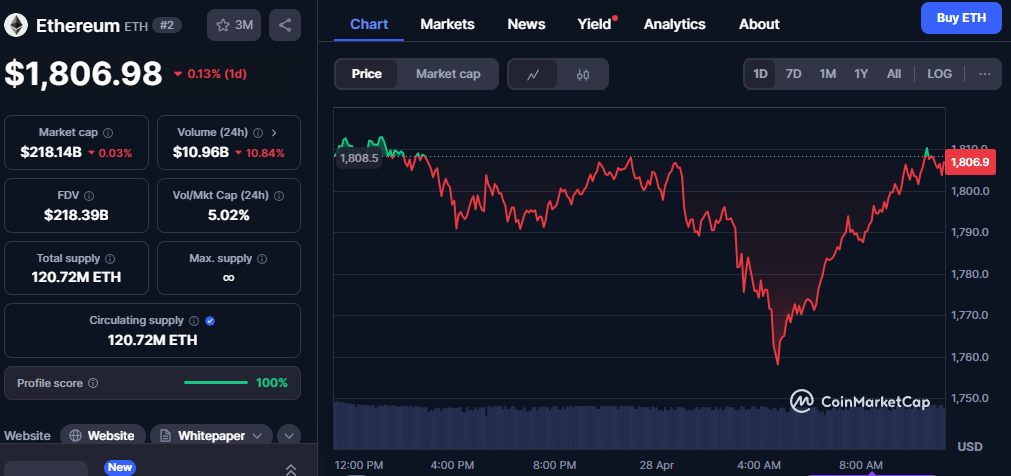Image resolution: width=1011 pixels, height=476 pixels.
Task: Set chart range to 1Y
Action: (x=861, y=74)
